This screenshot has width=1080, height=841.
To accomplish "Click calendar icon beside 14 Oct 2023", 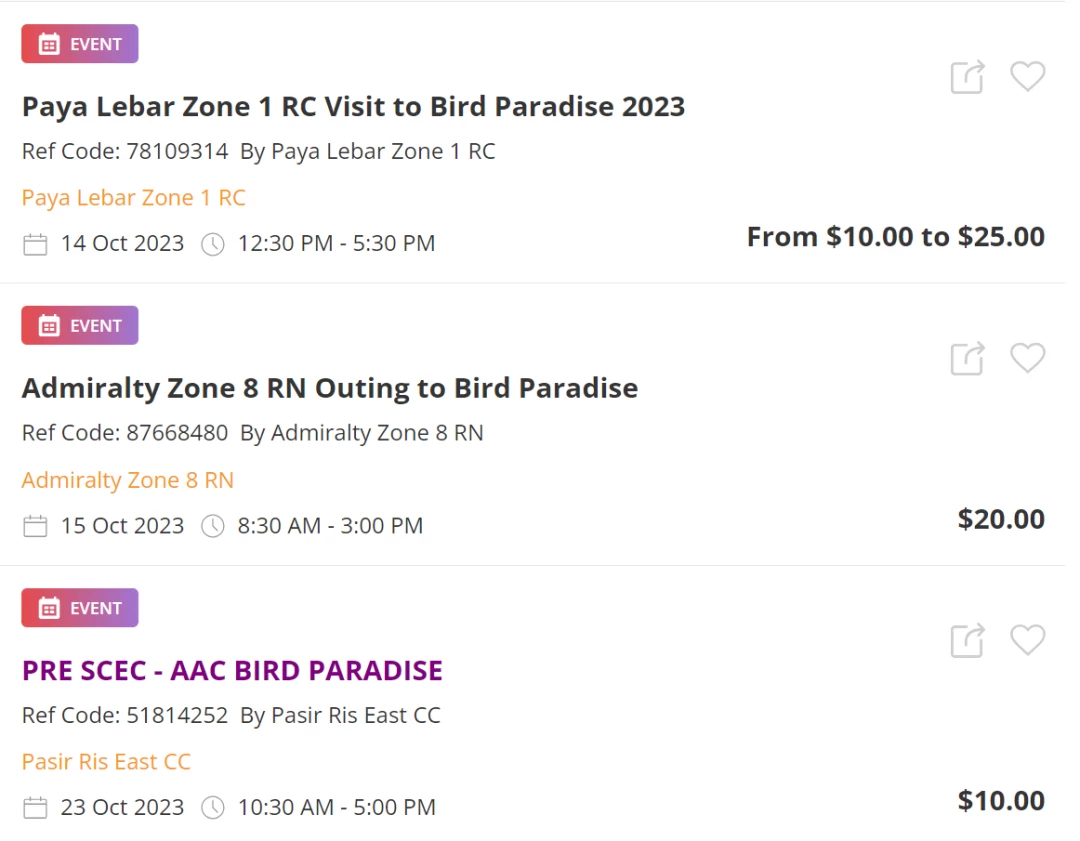I will [35, 244].
